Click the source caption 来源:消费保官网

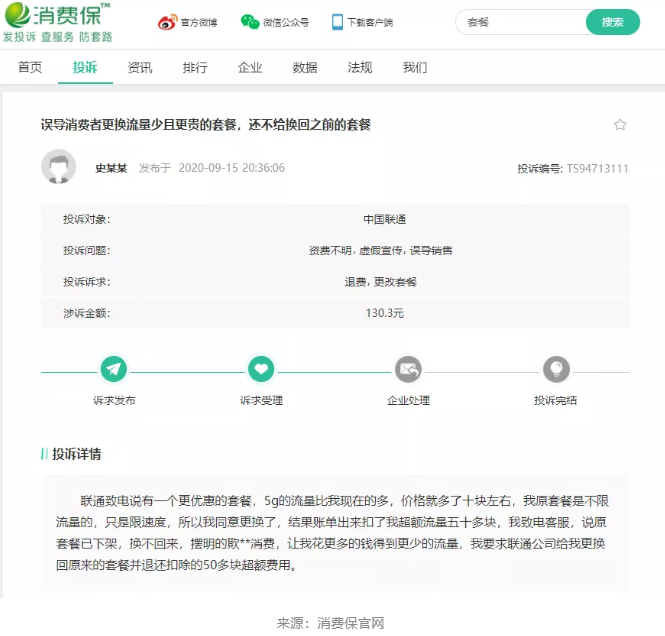tap(330, 623)
